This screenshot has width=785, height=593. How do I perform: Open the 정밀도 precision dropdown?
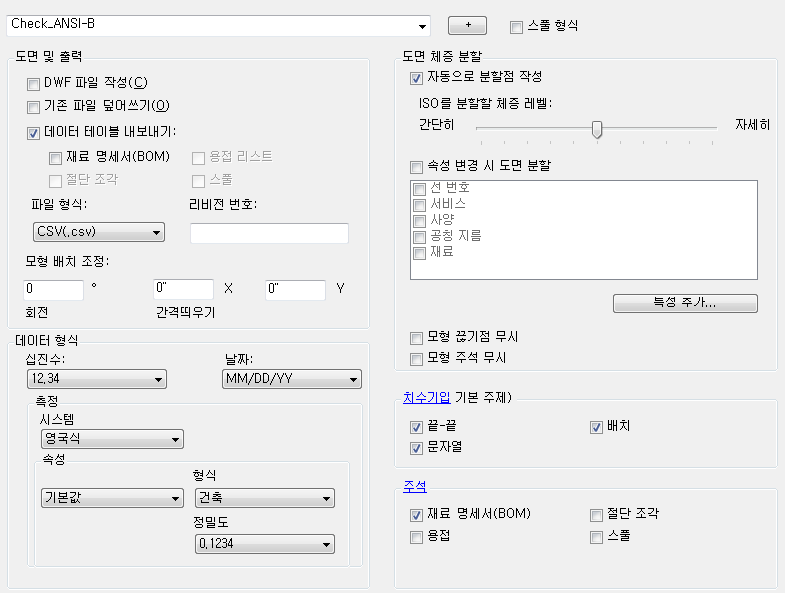[x=264, y=543]
